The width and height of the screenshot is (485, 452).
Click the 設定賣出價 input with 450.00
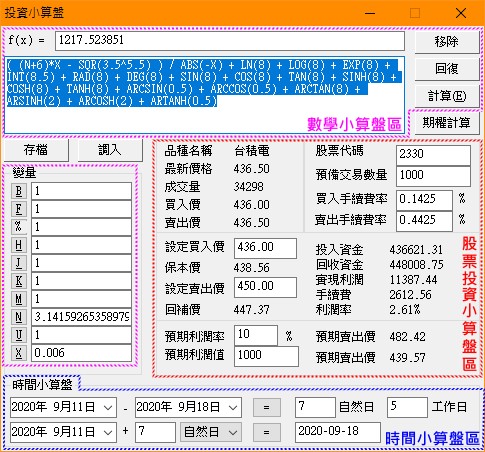(x=265, y=287)
